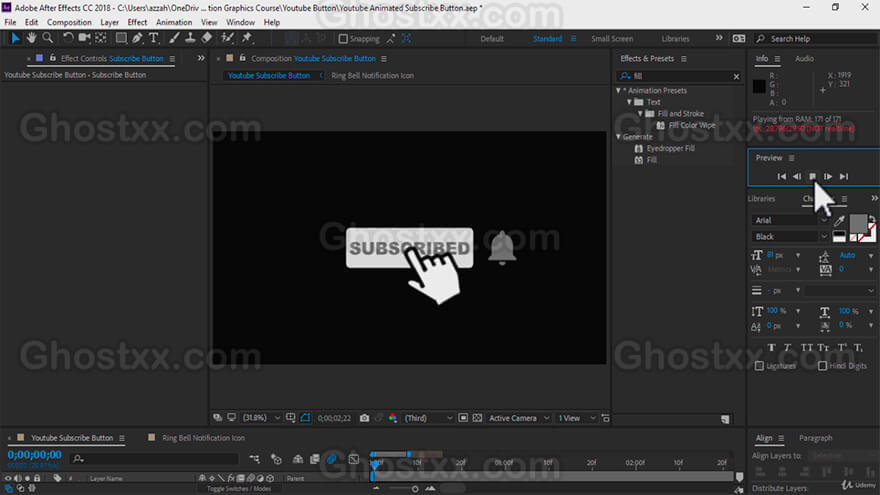Image resolution: width=880 pixels, height=495 pixels.
Task: Click the Composition Mini-Flowchart icon in timeline
Action: pyautogui.click(x=254, y=459)
